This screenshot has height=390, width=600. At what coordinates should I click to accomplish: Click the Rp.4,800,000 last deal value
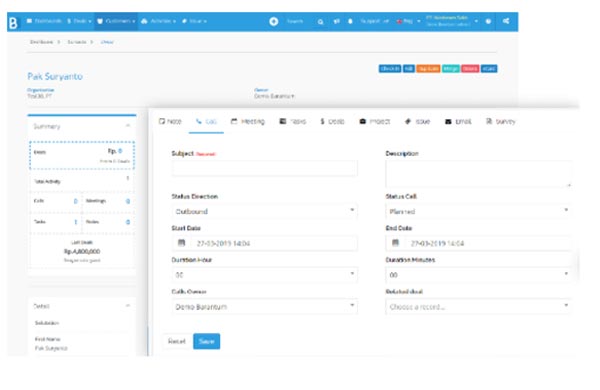tap(82, 251)
